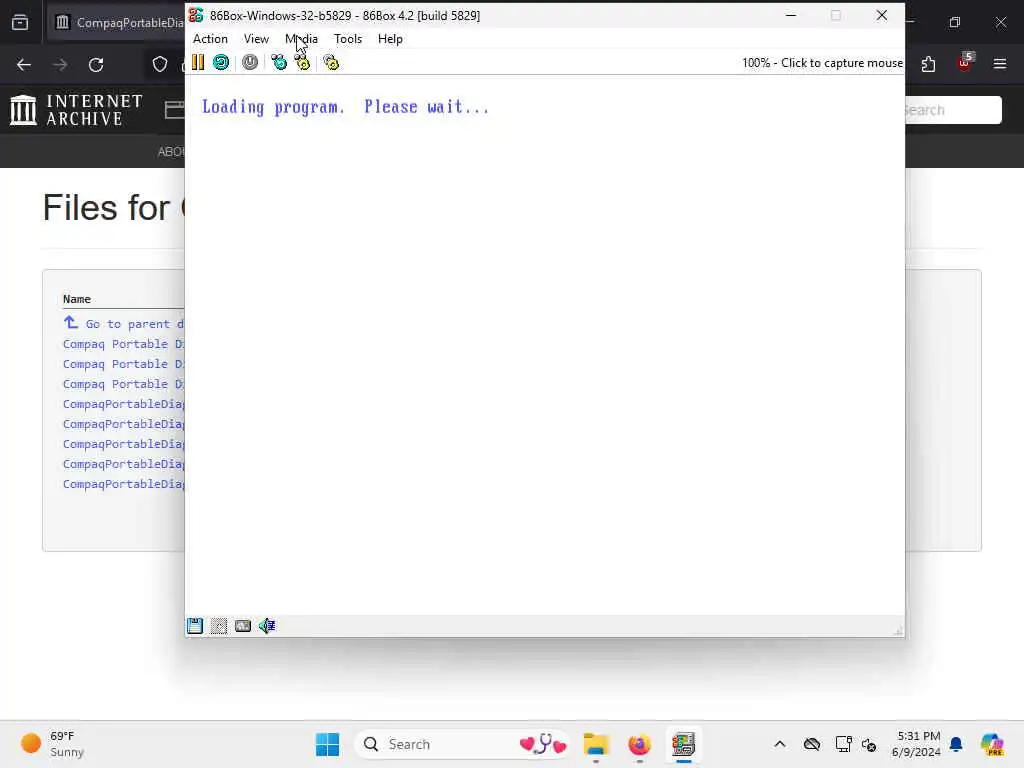Send Ctrl+Alt+Esc using yellow keyboard icon
Image resolution: width=1024 pixels, height=768 pixels.
pyautogui.click(x=302, y=62)
